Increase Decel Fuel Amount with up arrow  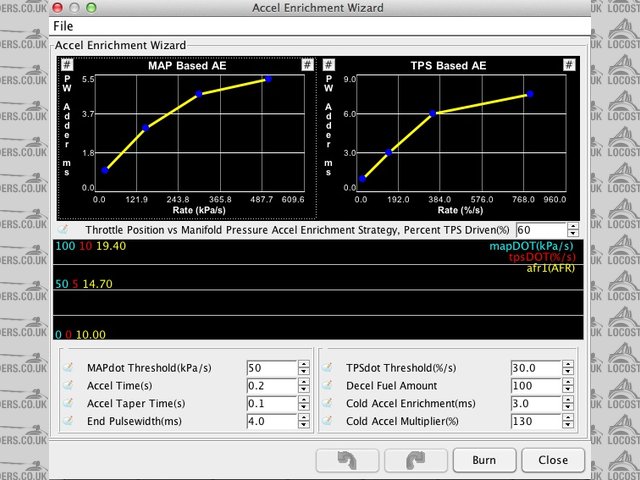coord(568,382)
